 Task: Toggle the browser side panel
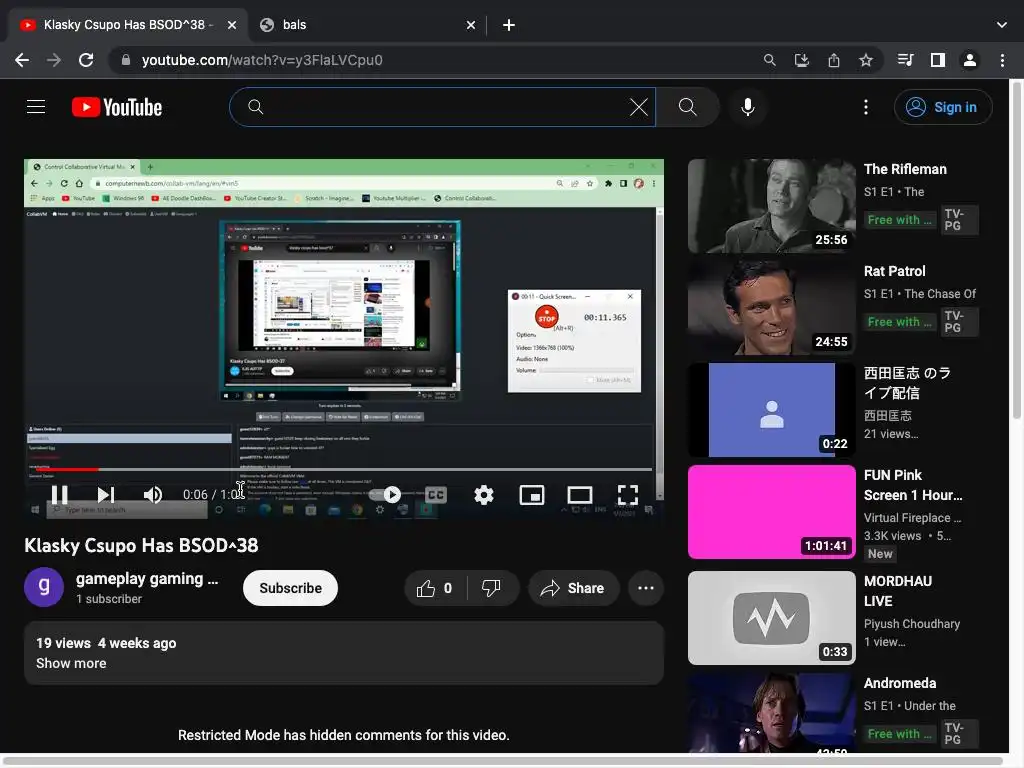(x=938, y=60)
